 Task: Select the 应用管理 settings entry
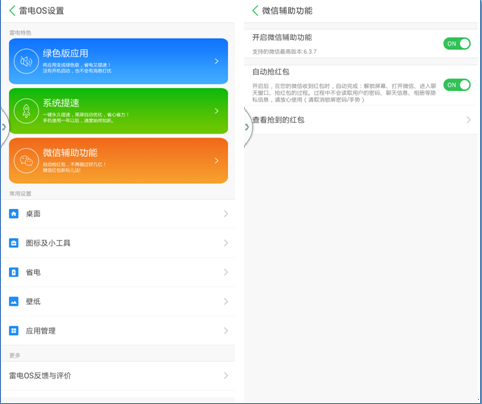coord(118,331)
